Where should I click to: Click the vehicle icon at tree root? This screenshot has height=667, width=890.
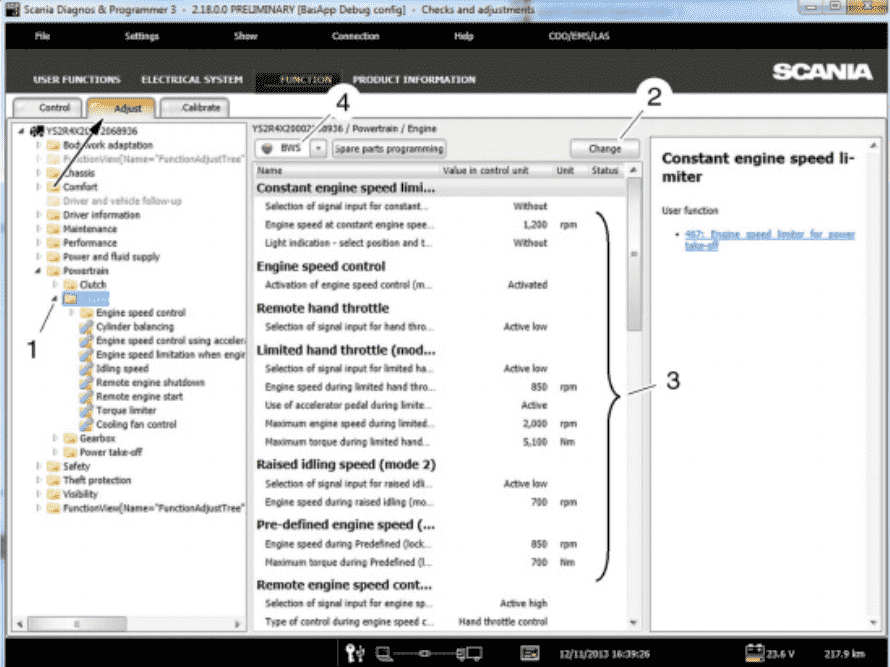coord(37,131)
